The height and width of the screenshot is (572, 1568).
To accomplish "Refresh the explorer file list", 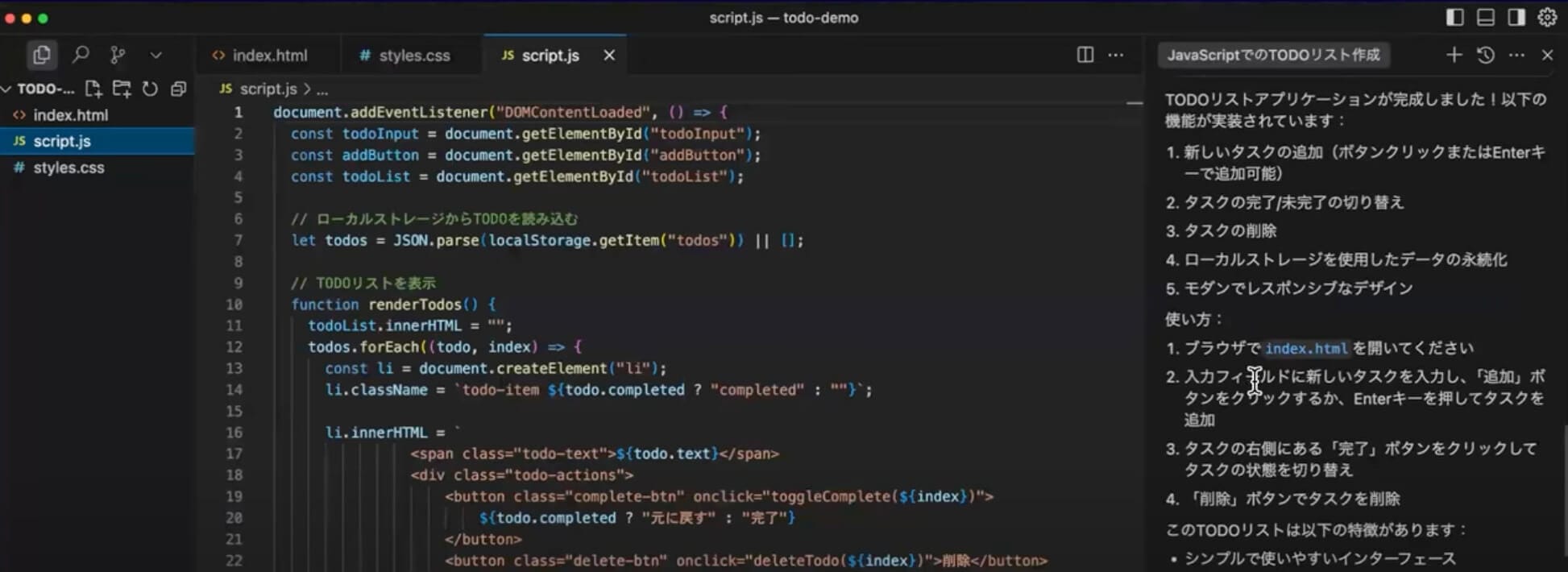I will click(150, 89).
